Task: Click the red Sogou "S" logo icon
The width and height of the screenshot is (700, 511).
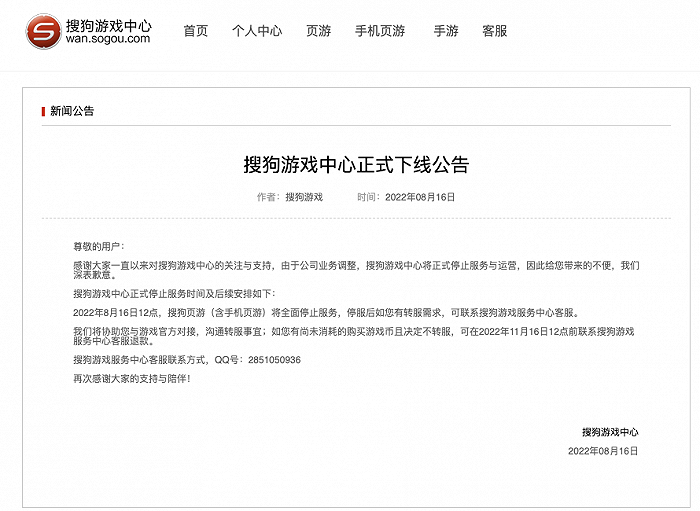Action: [43, 31]
